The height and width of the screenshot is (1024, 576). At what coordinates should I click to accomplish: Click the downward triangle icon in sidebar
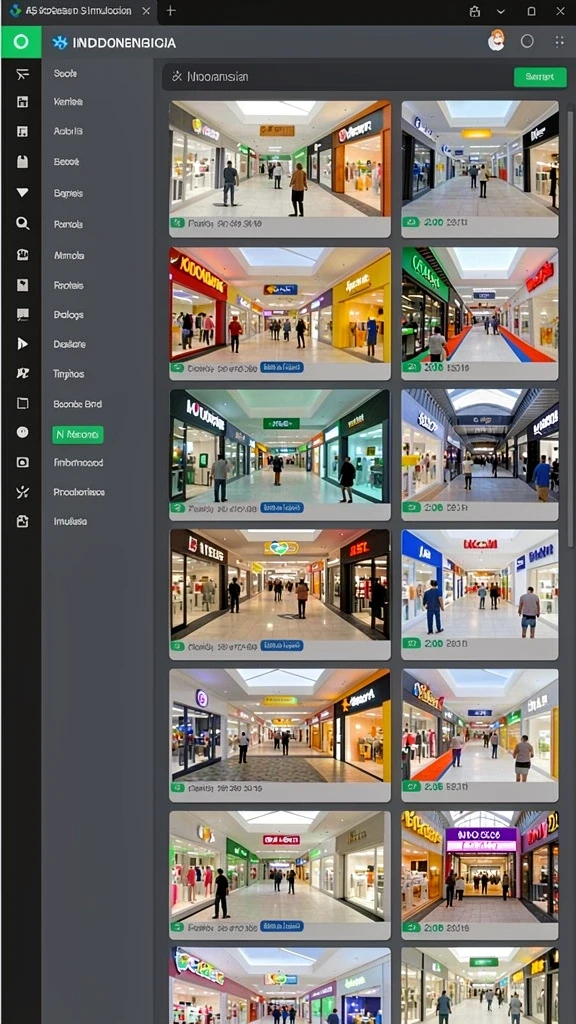22,193
